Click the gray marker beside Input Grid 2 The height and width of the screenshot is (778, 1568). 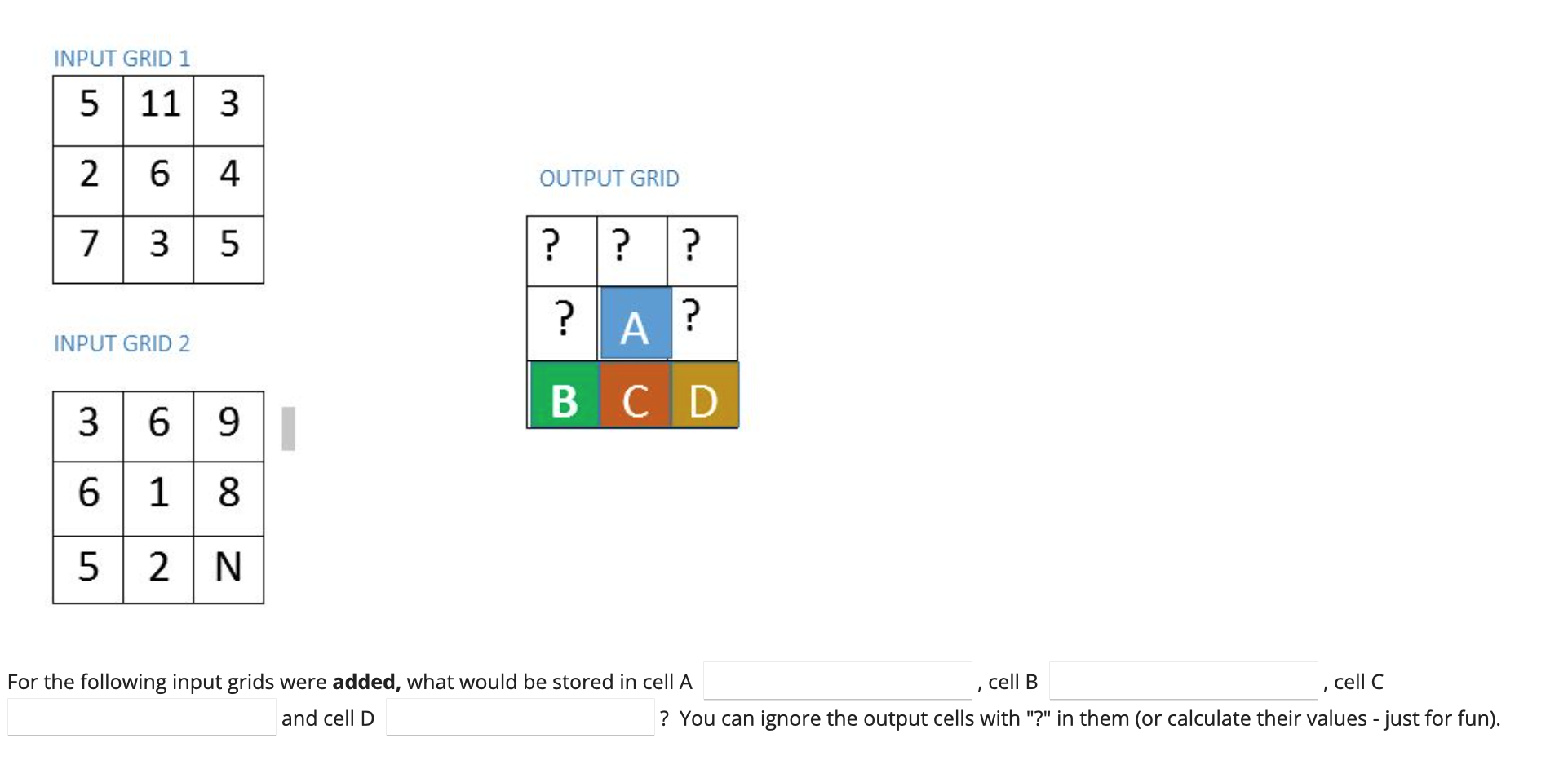coord(289,427)
